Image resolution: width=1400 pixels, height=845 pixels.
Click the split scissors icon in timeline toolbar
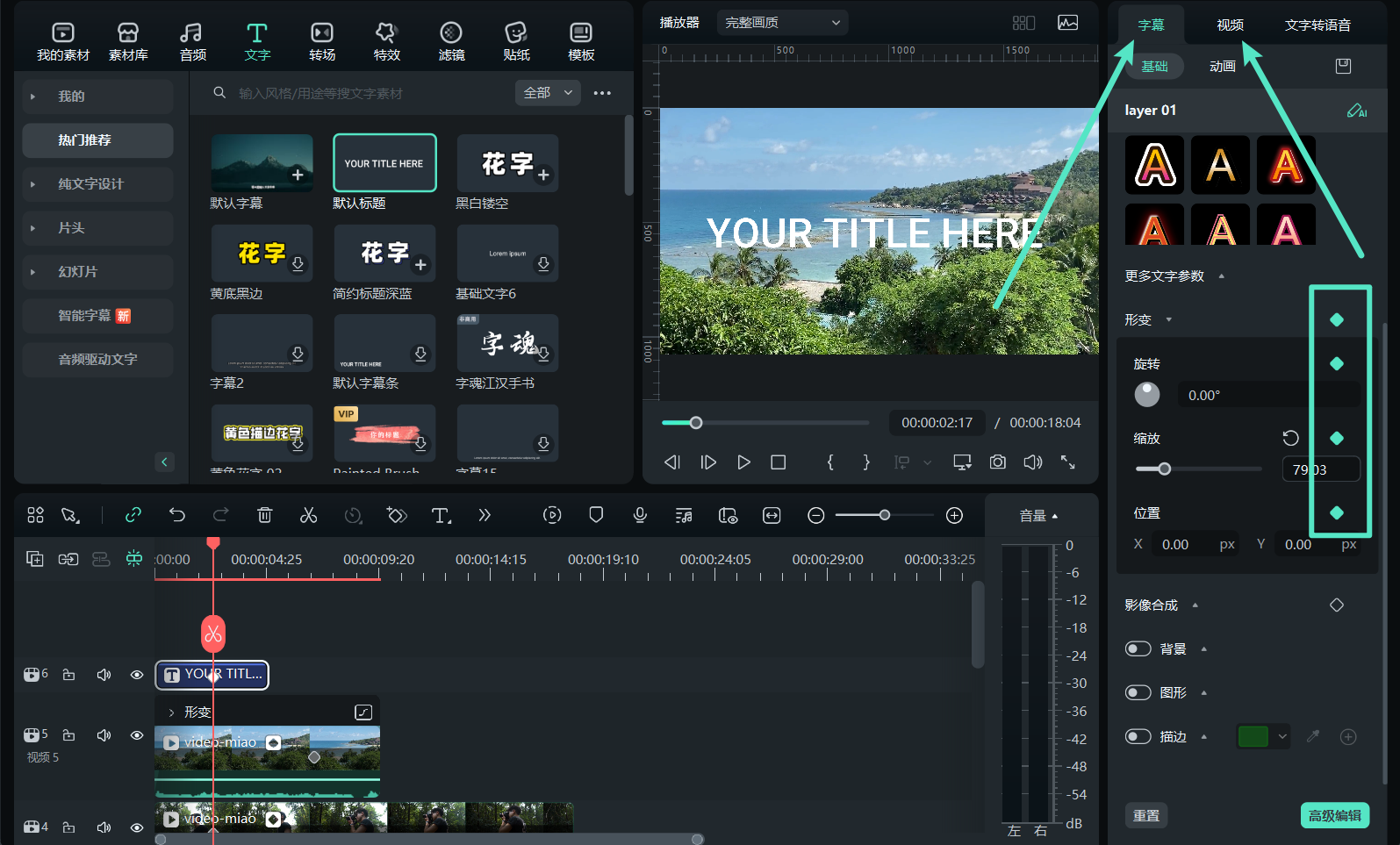click(x=308, y=516)
